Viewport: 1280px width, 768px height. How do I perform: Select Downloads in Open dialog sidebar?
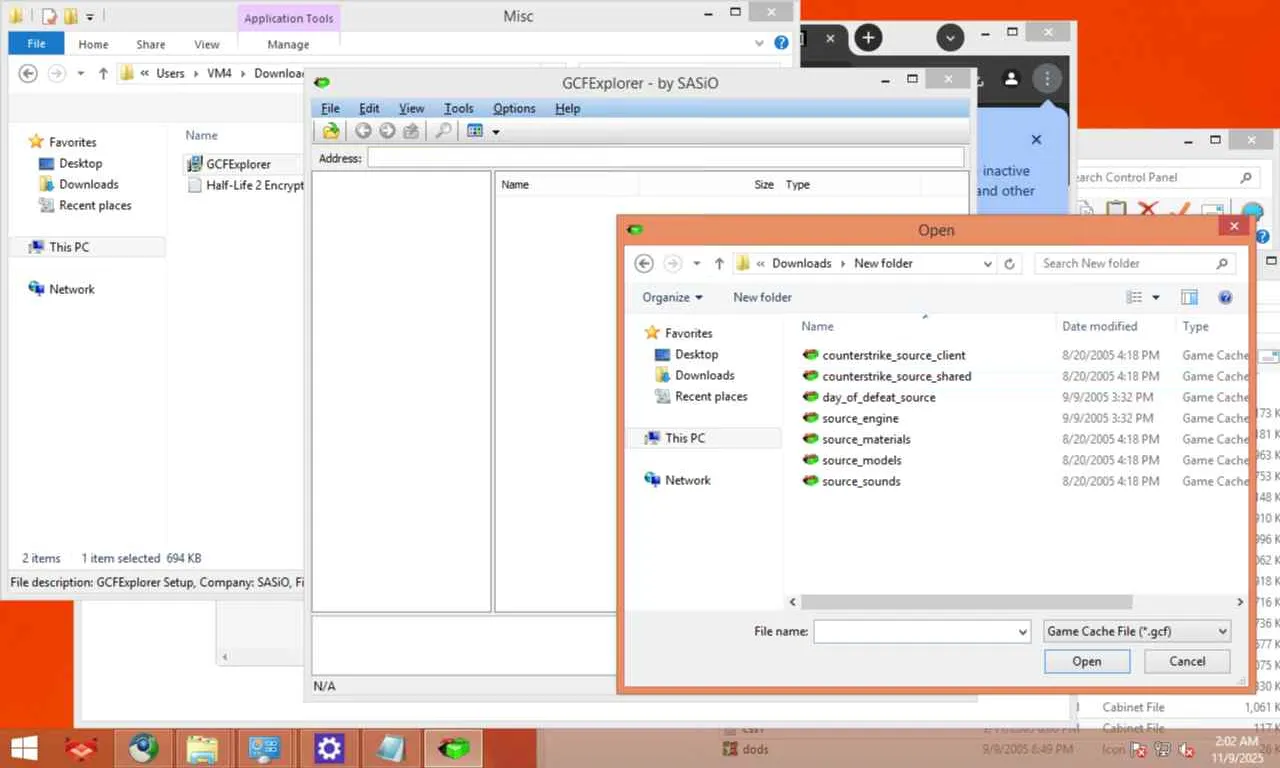(x=704, y=375)
